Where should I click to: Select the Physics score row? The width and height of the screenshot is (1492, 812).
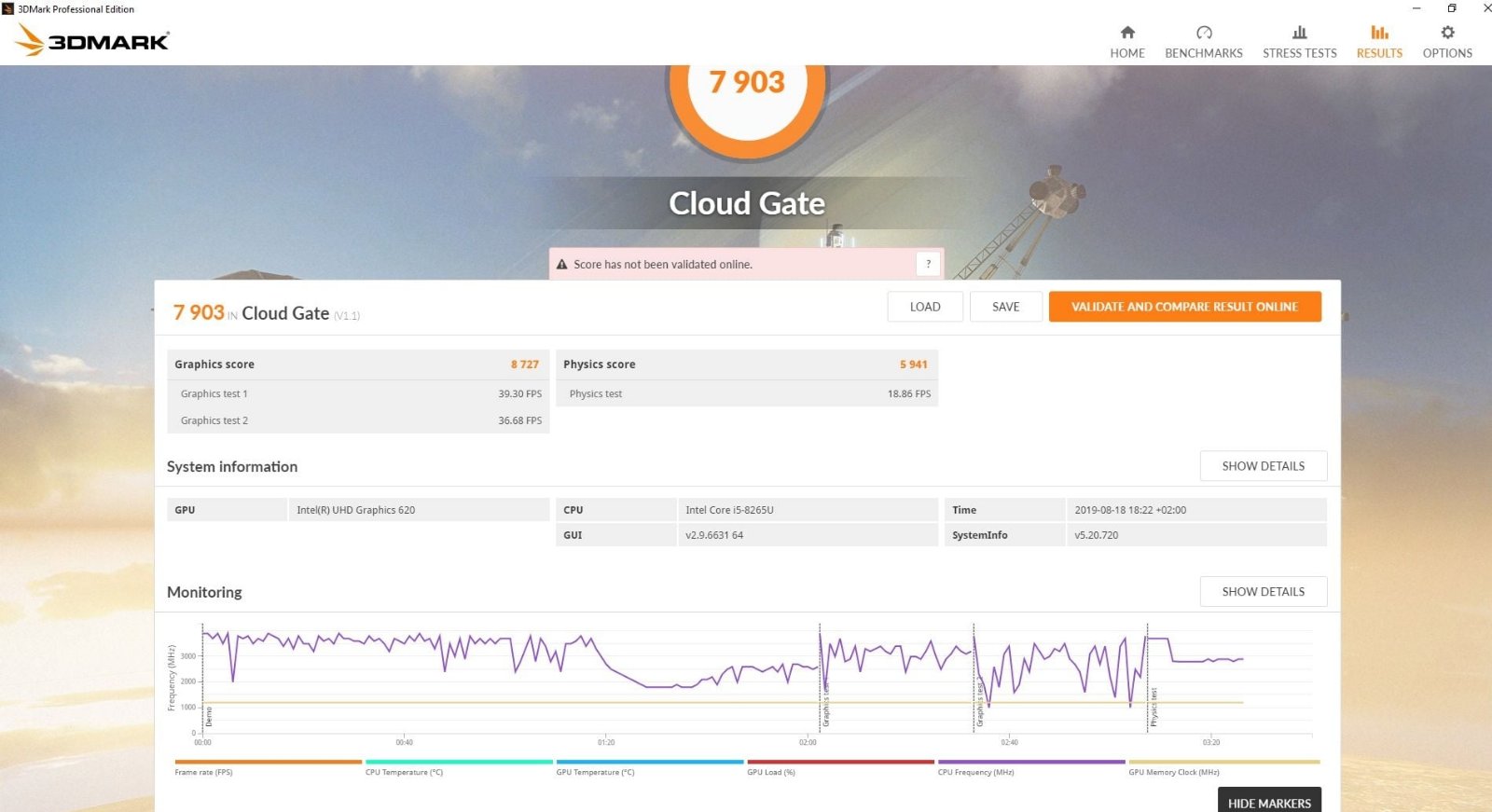coord(746,365)
